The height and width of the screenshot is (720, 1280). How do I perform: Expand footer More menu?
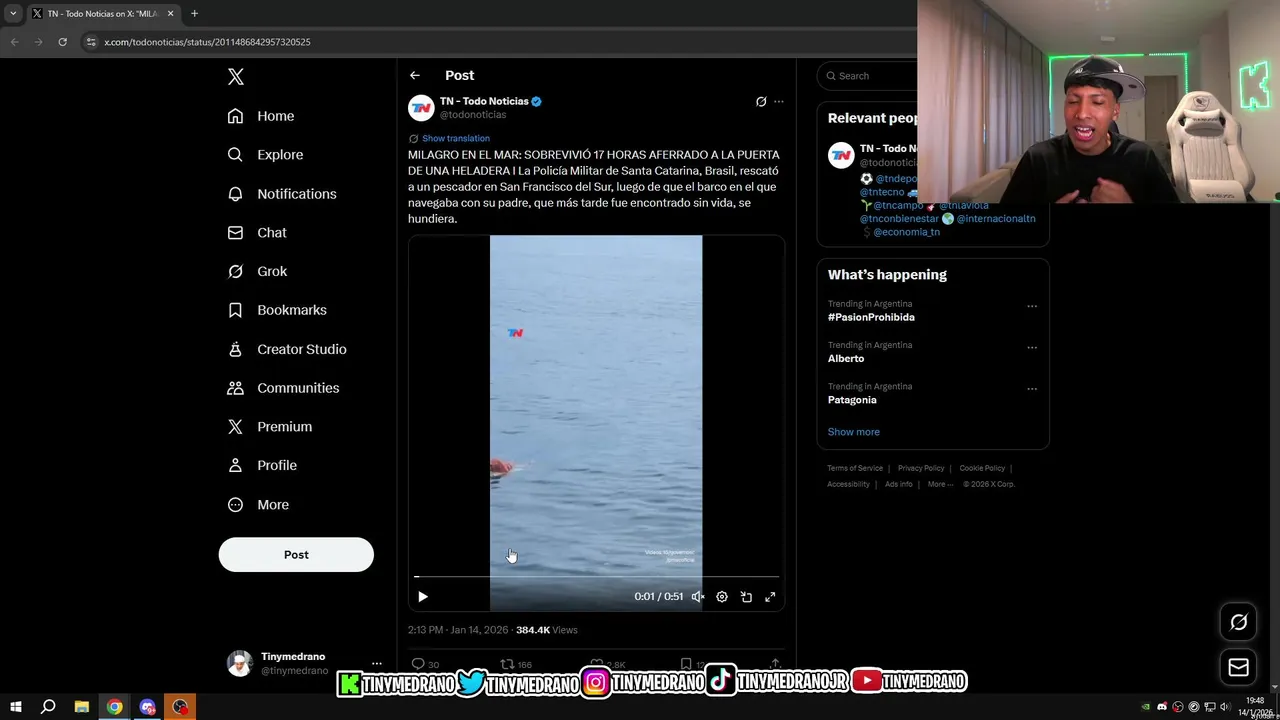point(939,484)
